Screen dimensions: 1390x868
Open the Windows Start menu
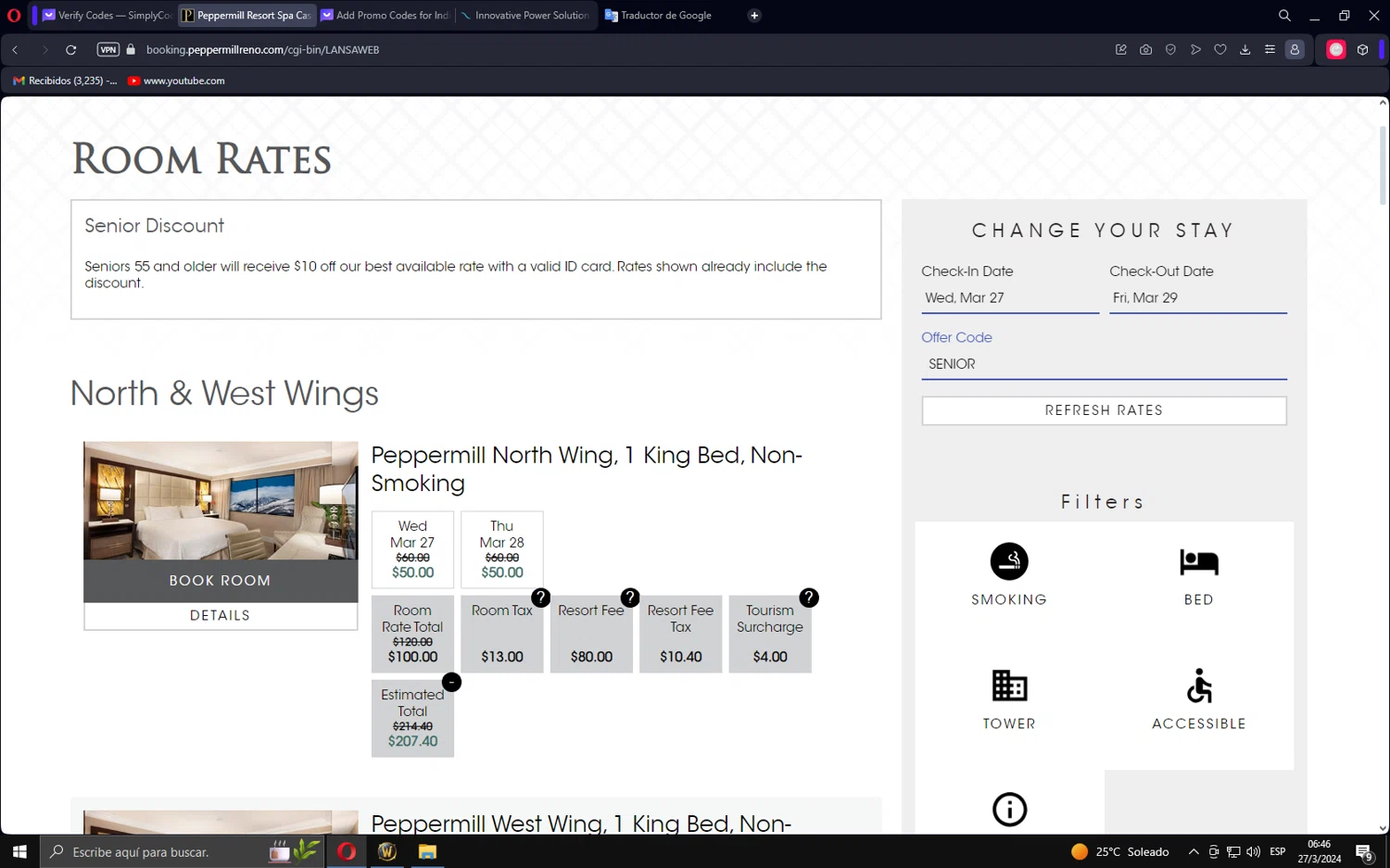[x=19, y=851]
